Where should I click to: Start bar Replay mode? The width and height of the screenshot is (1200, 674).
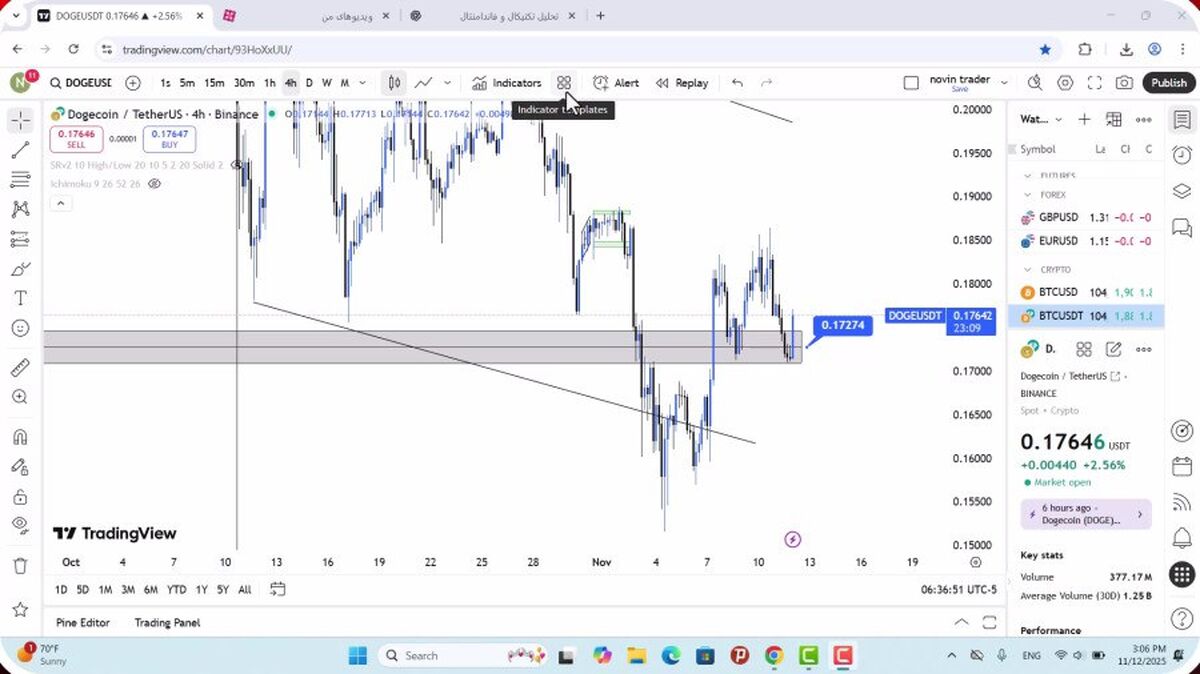pos(682,83)
